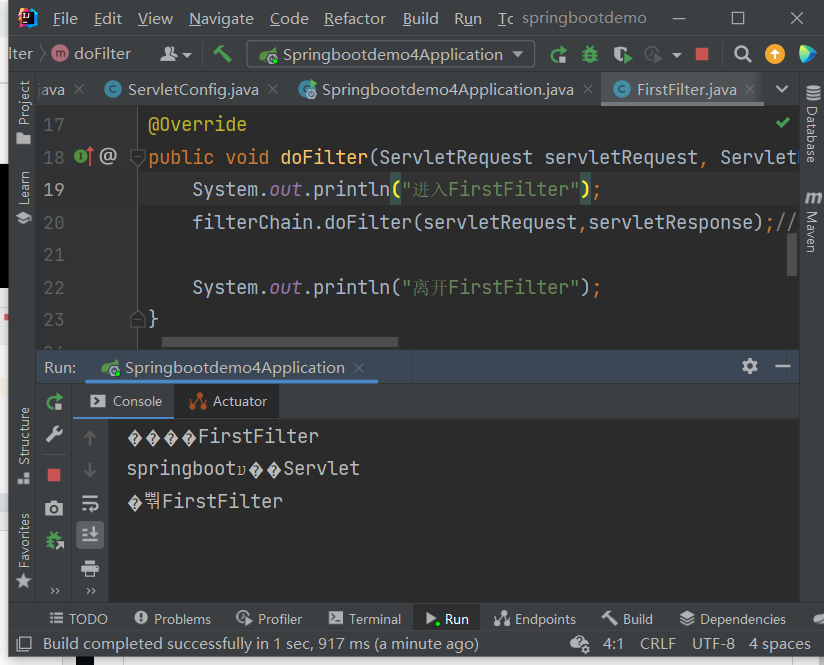Click the orange update arrow icon
The width and height of the screenshot is (824, 665).
(775, 54)
